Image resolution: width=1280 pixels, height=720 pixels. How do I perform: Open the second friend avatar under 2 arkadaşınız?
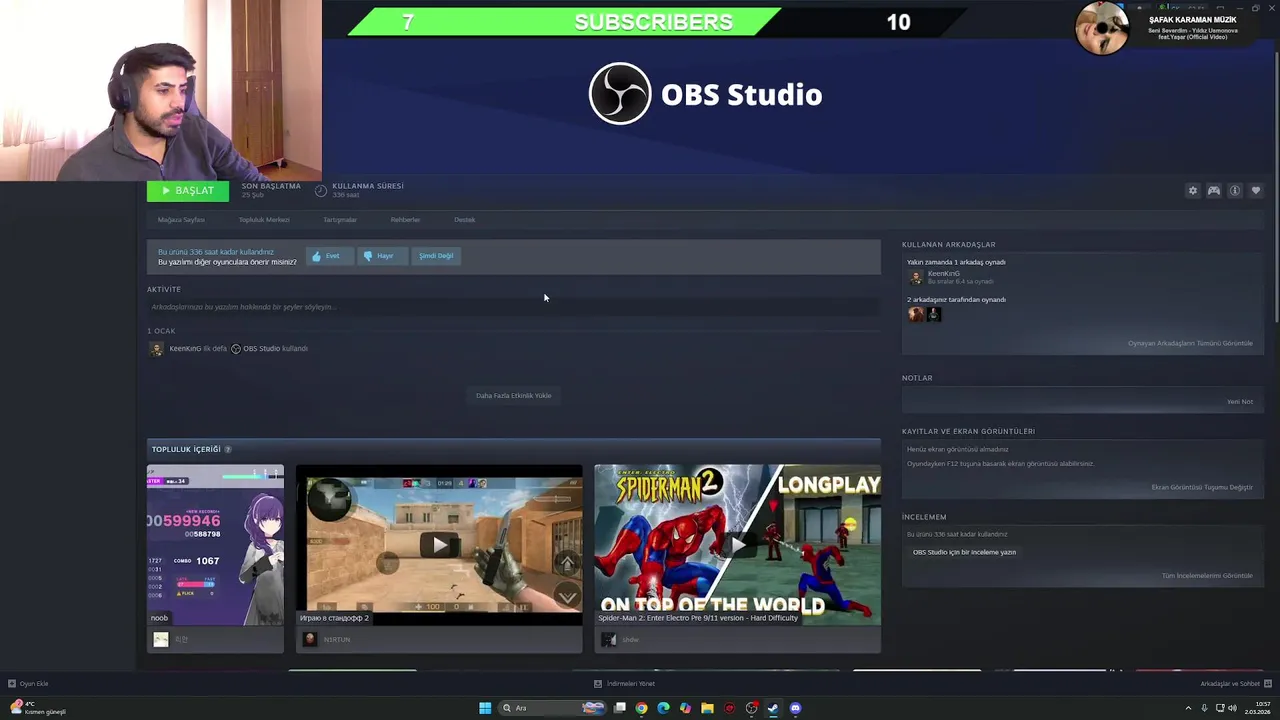coord(934,314)
